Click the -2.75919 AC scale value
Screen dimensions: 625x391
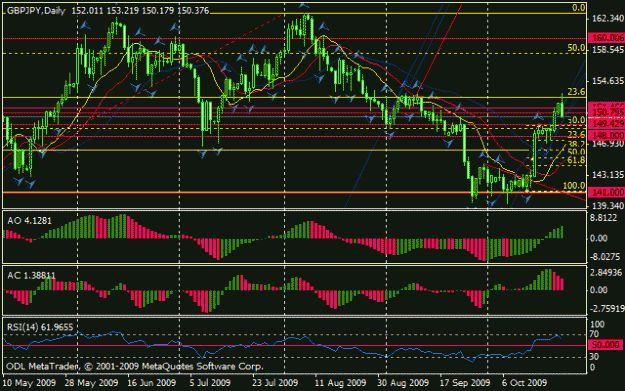(607, 308)
